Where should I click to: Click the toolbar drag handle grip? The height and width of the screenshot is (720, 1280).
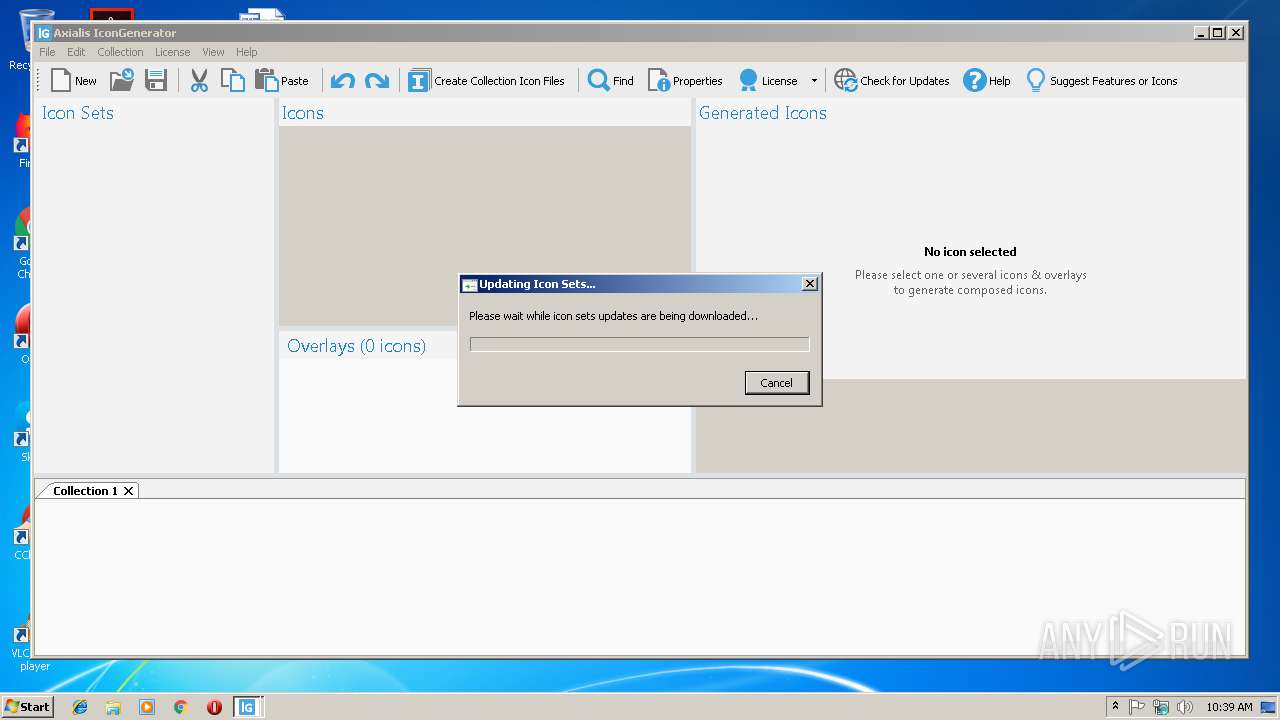coord(39,81)
